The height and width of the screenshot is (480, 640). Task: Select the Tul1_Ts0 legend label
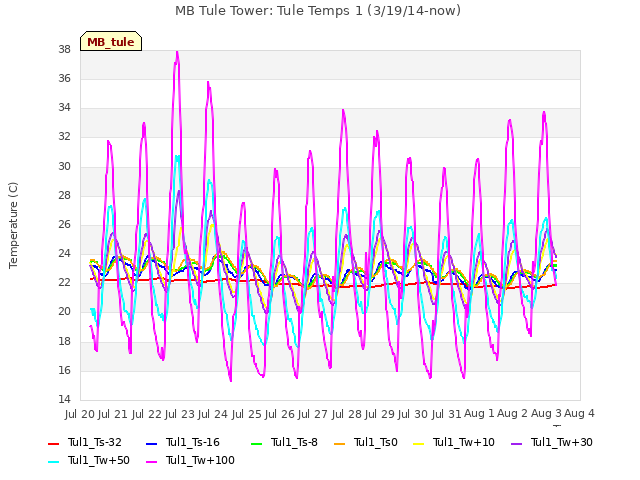(376, 442)
